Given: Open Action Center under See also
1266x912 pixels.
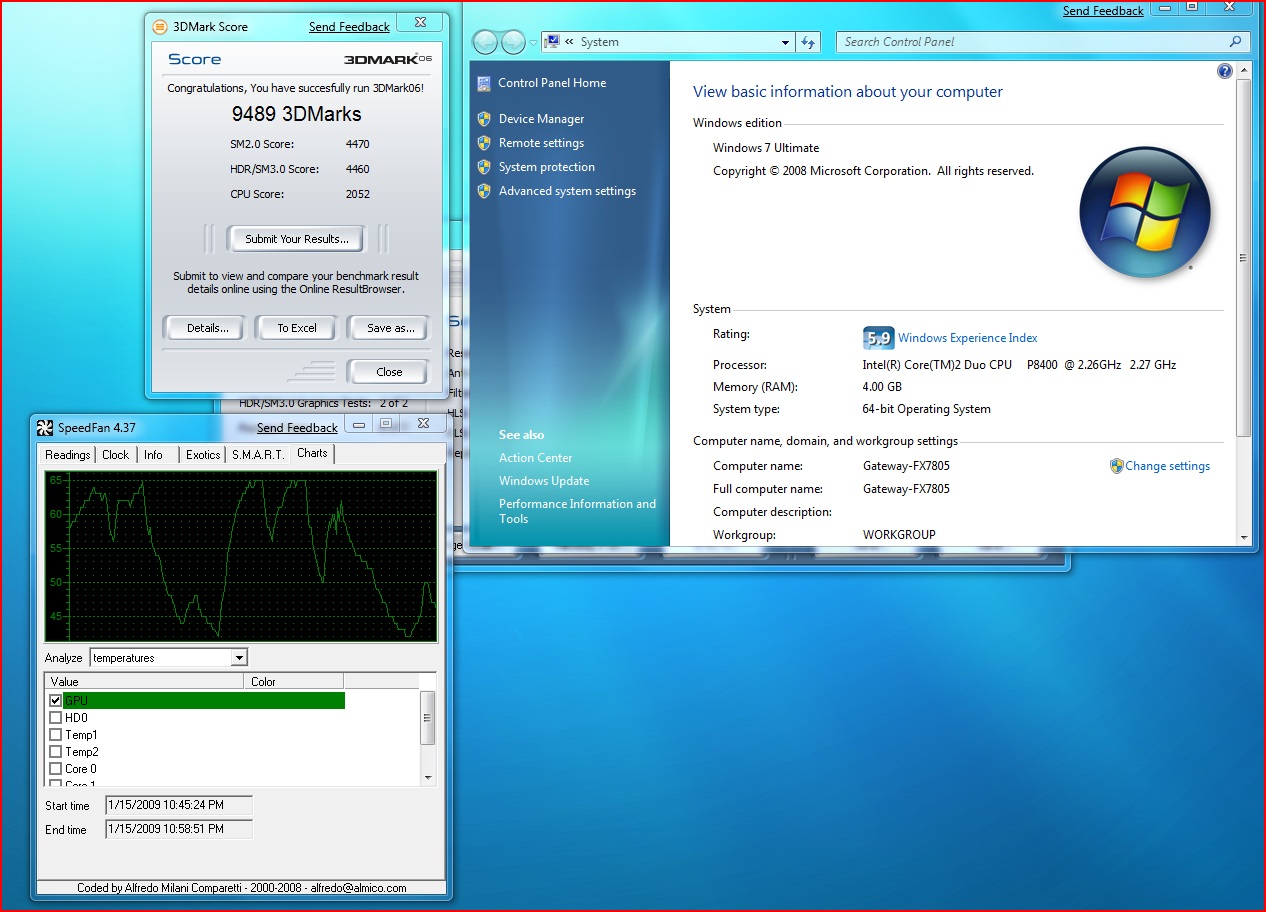Looking at the screenshot, I should (x=536, y=458).
